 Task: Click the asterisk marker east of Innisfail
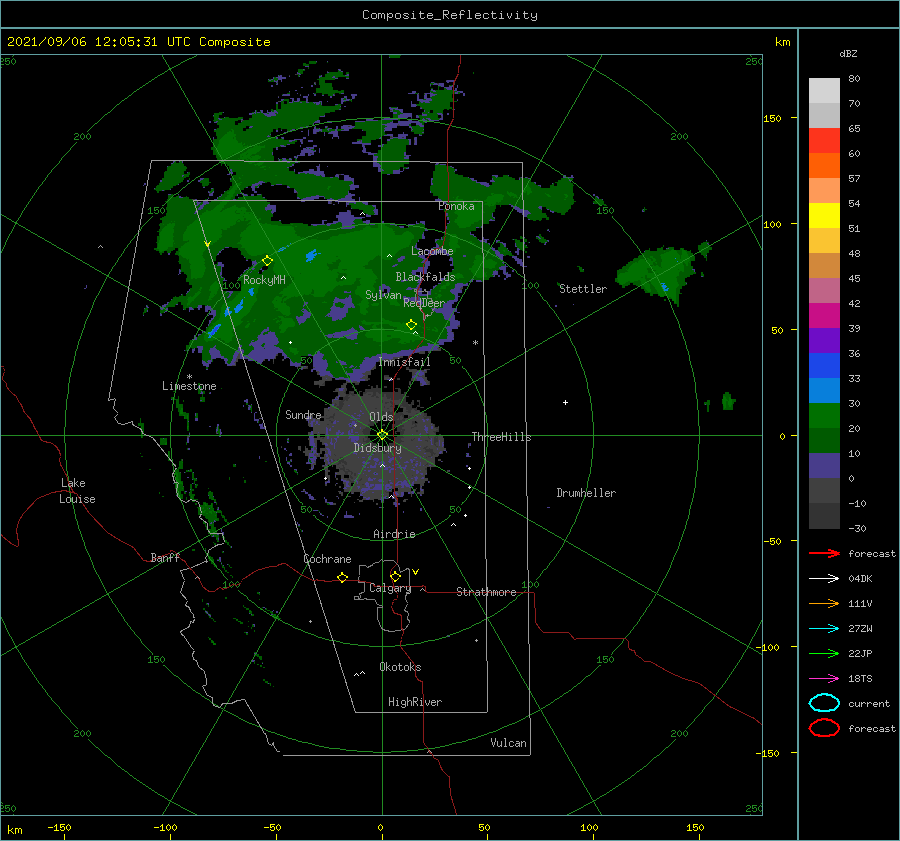pos(475,343)
